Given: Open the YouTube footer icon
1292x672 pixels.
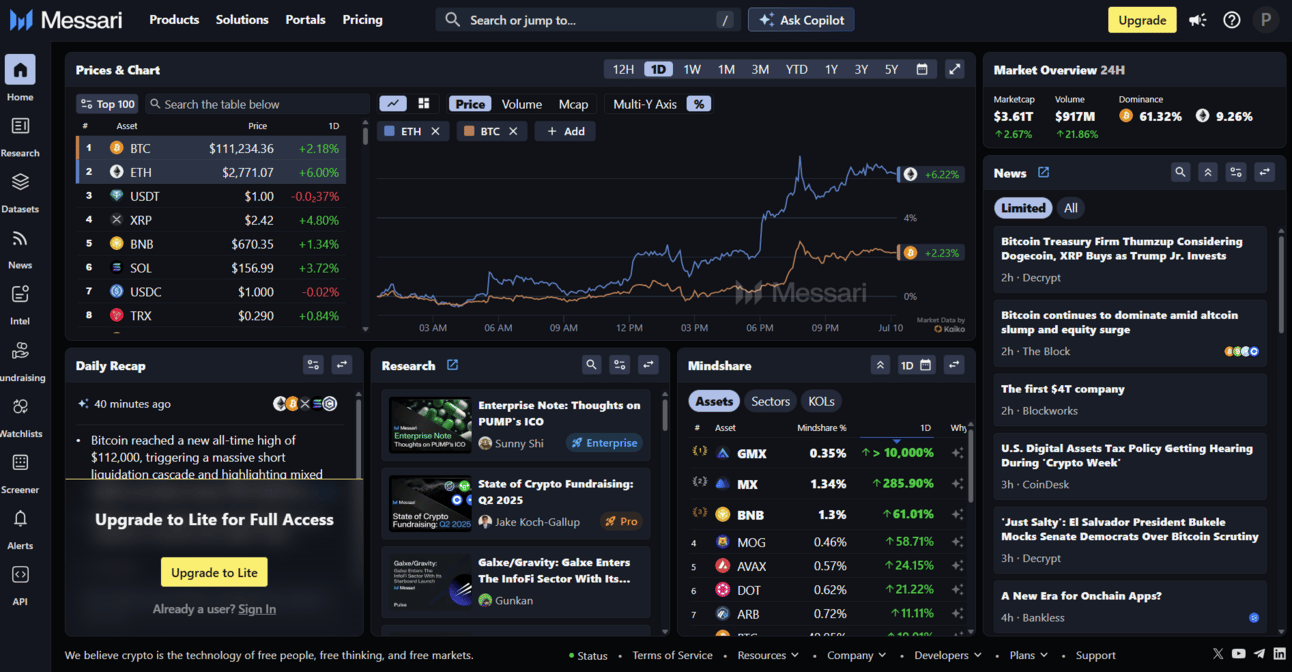Looking at the screenshot, I should 1239,654.
